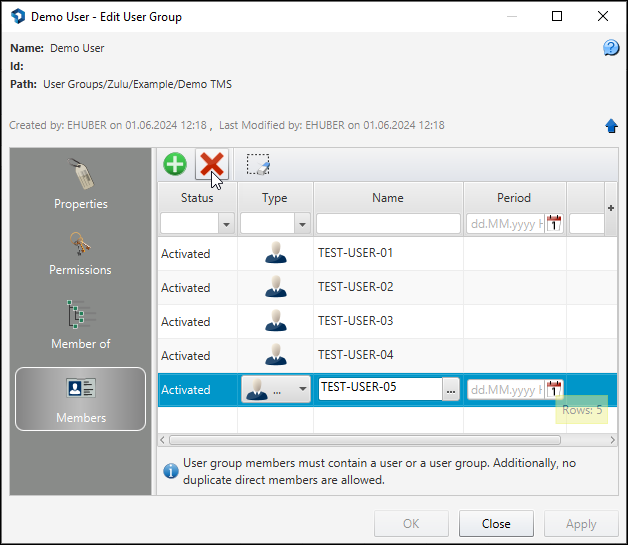Open calendar picker in TEST-USER-05 row
This screenshot has height=545, width=628.
(554, 389)
